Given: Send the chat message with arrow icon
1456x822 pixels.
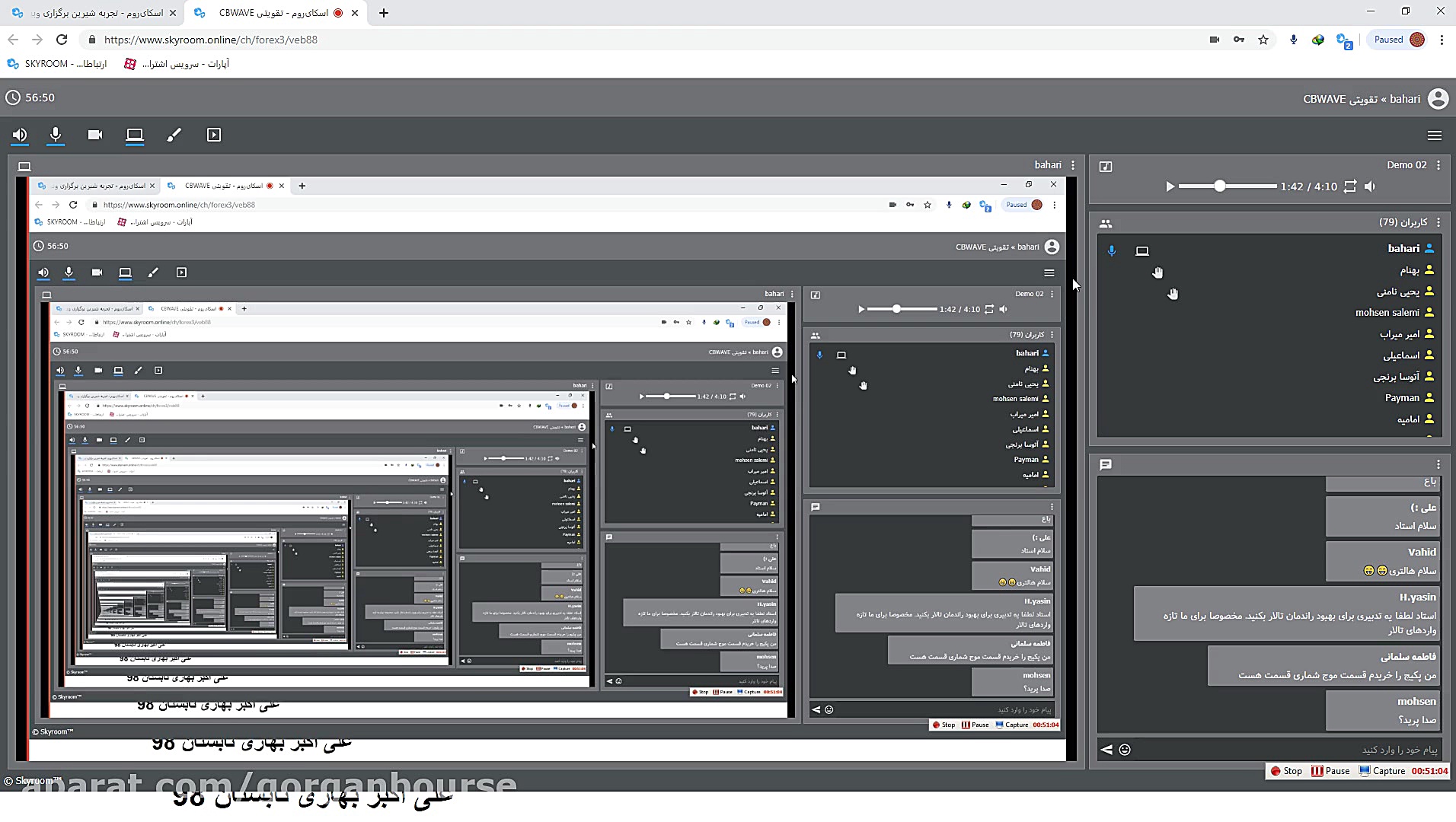Looking at the screenshot, I should coord(1106,750).
